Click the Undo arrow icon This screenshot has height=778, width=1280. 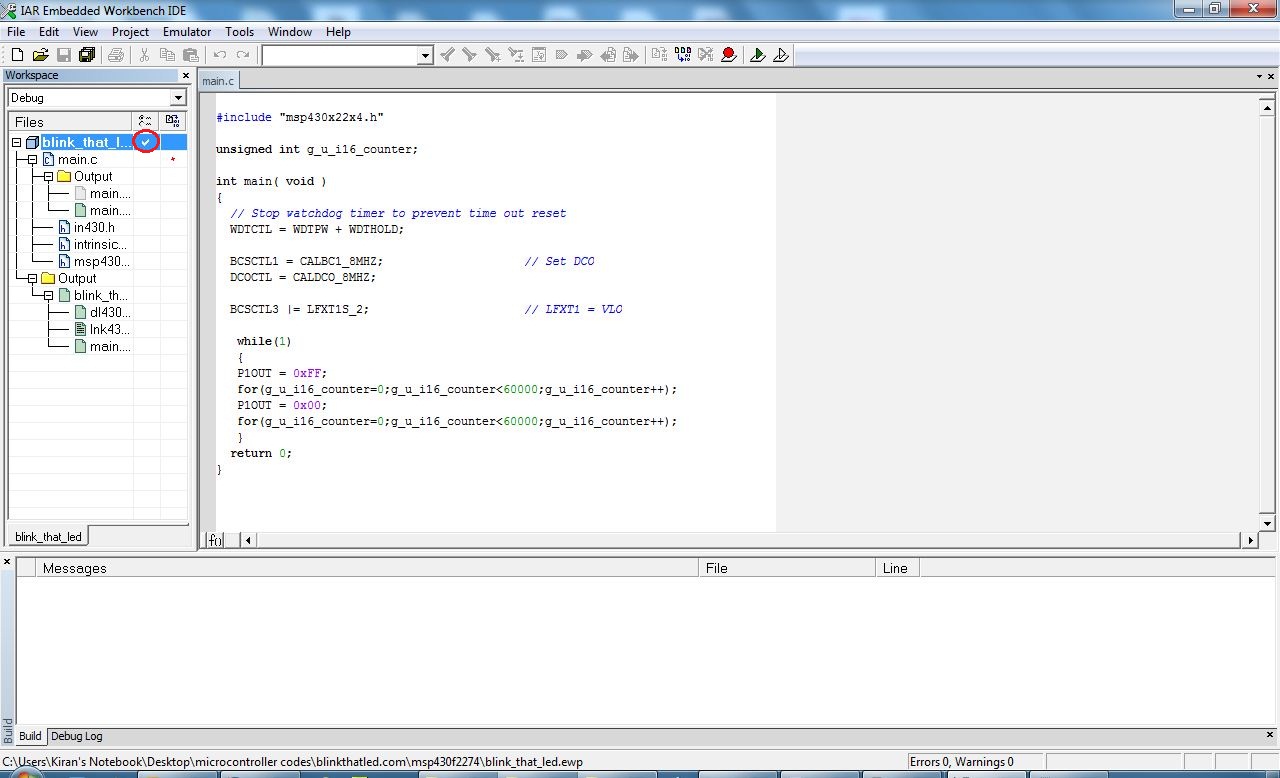(220, 55)
